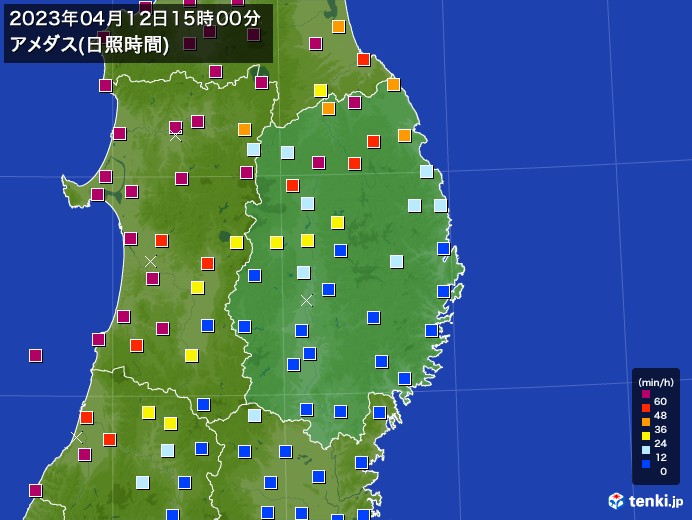Select the red swatch in the legend
This screenshot has height=520, width=692.
coord(646,408)
